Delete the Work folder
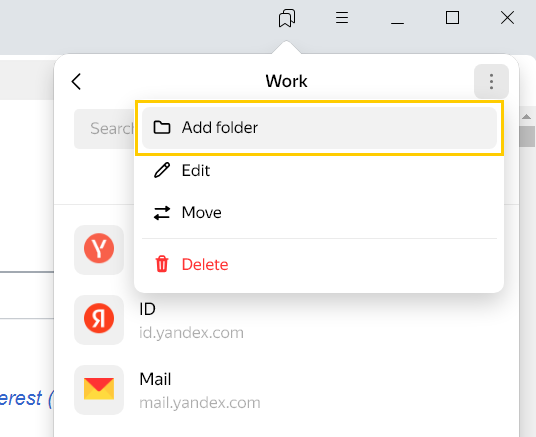 click(319, 264)
